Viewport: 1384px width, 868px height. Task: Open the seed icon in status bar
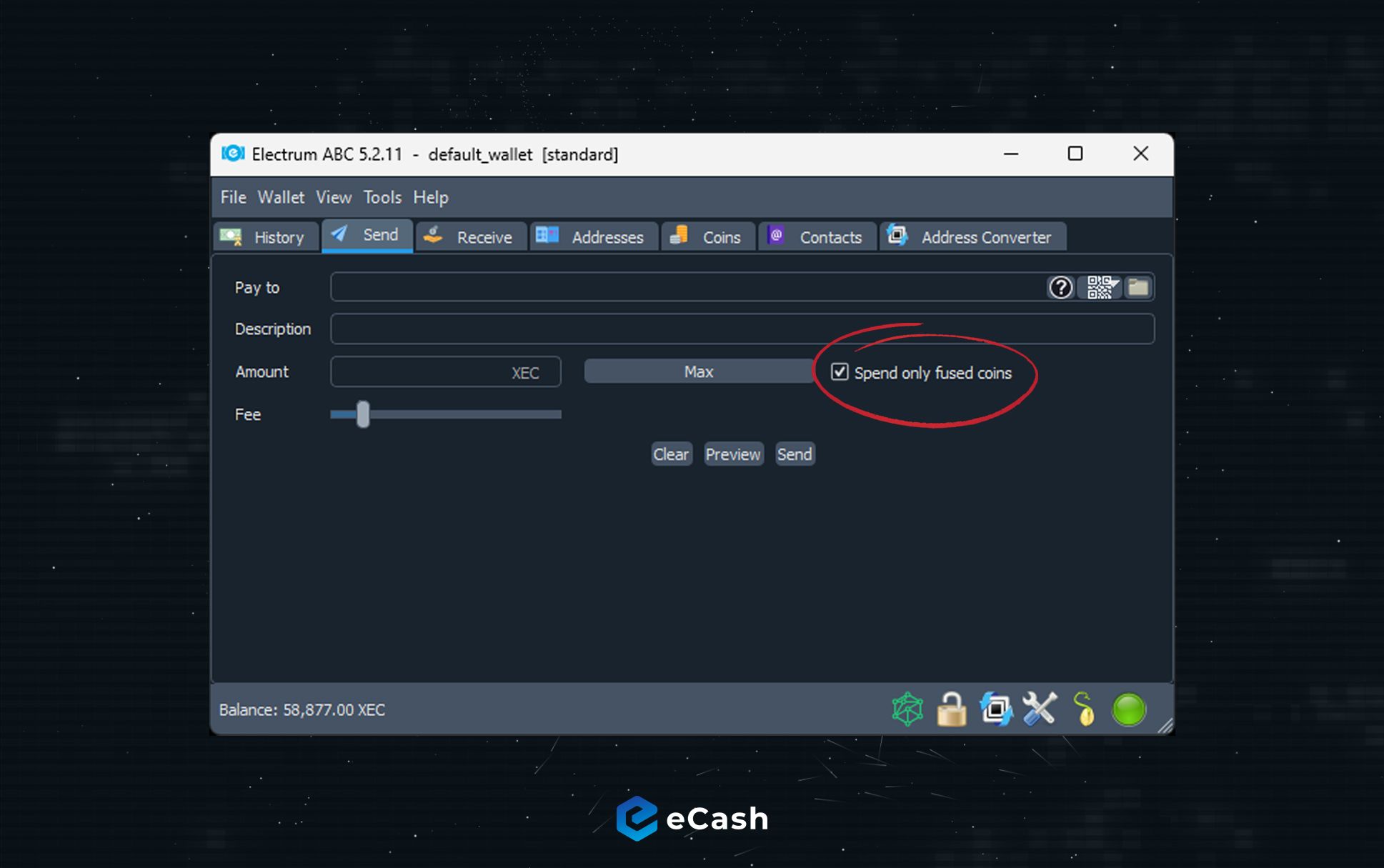tap(1084, 709)
